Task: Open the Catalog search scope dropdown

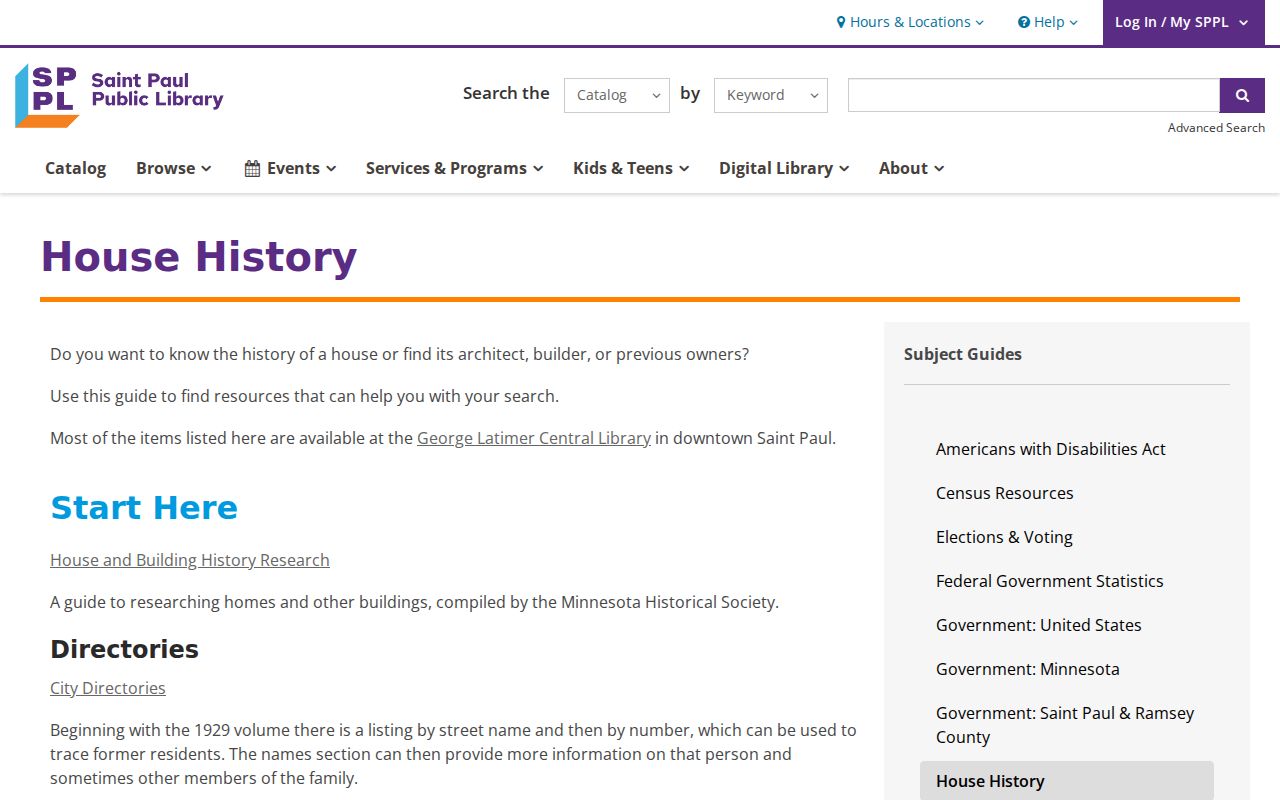Action: point(617,95)
